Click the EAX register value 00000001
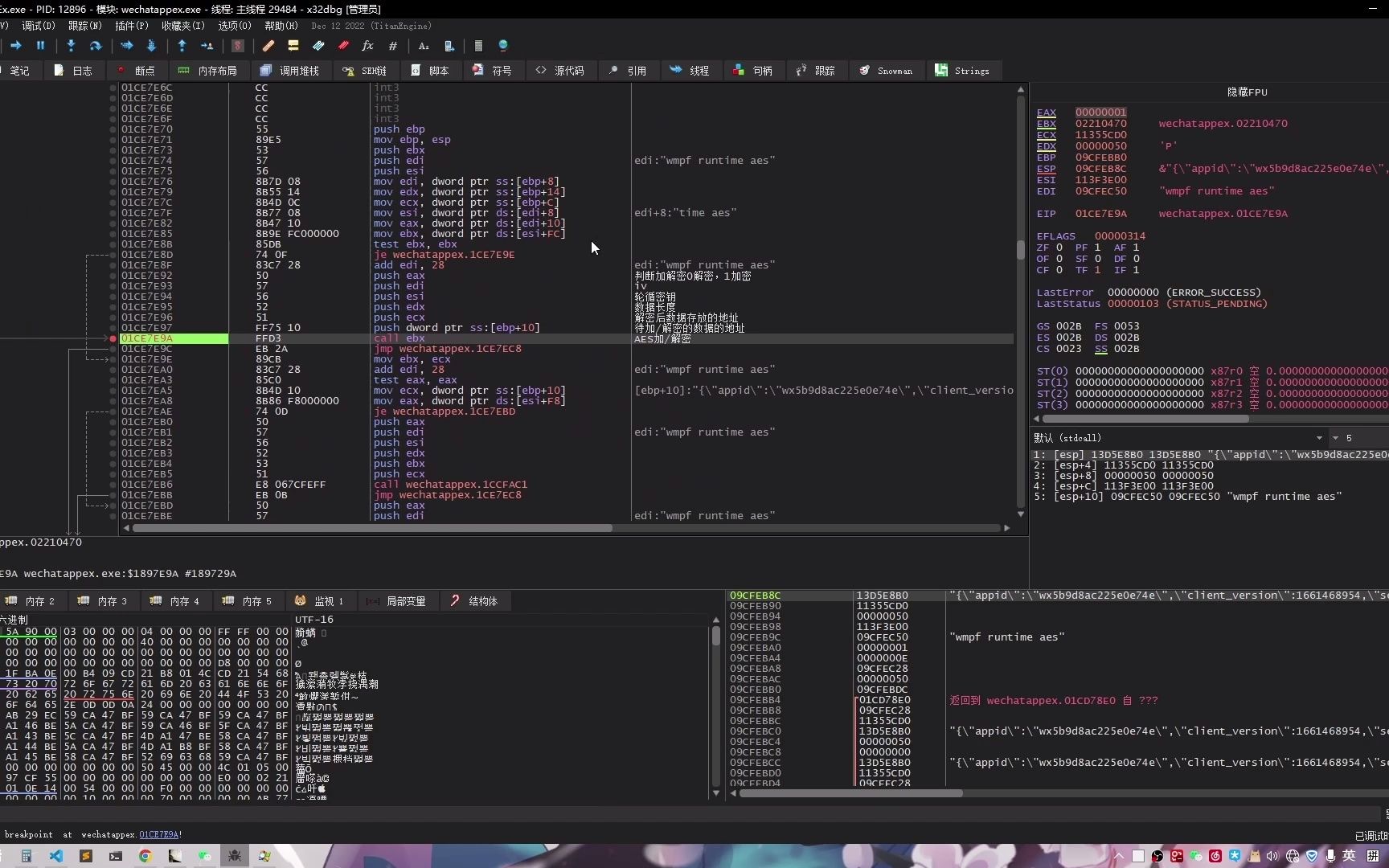The height and width of the screenshot is (868, 1389). click(x=1100, y=113)
